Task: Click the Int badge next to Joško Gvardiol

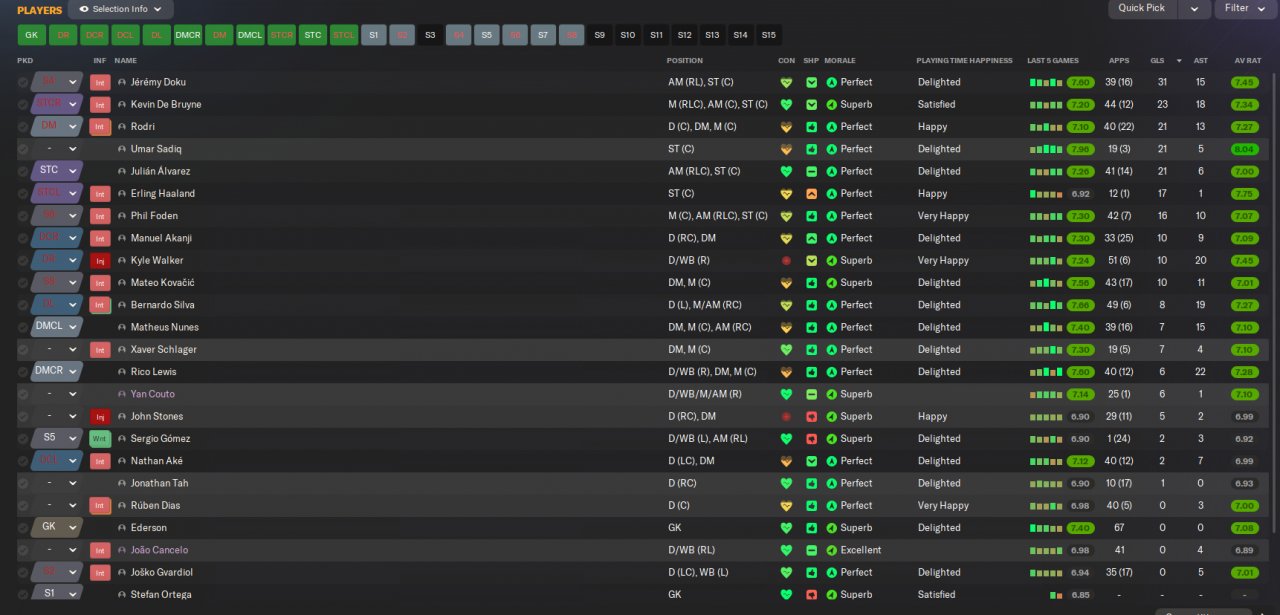Action: pos(100,572)
